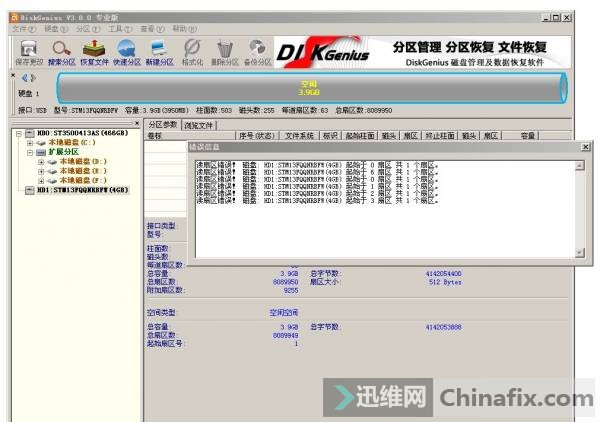Click error line starting at sector 6

[x=317, y=173]
